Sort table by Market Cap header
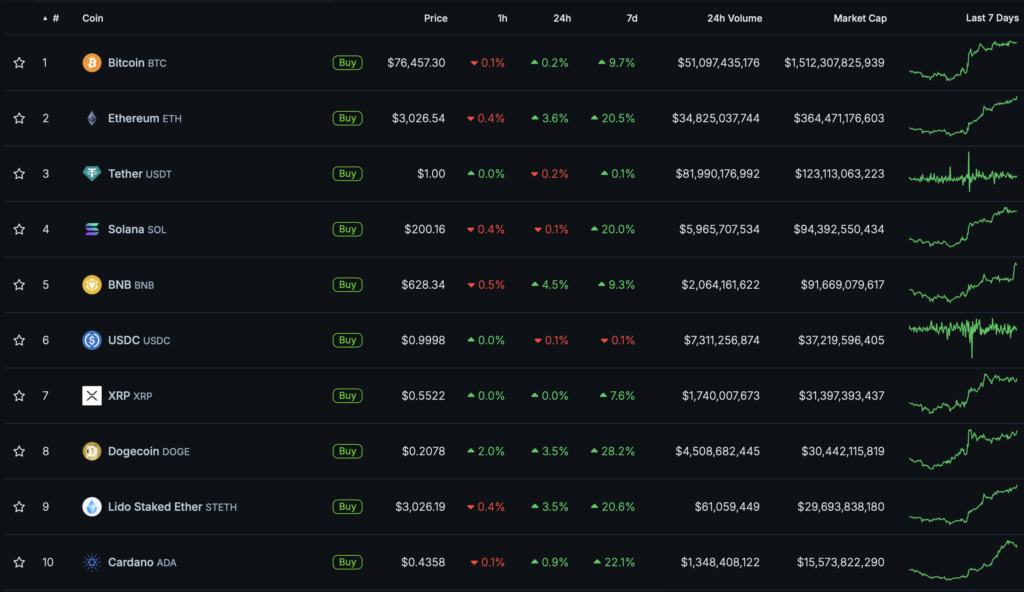1024x592 pixels. (x=859, y=18)
